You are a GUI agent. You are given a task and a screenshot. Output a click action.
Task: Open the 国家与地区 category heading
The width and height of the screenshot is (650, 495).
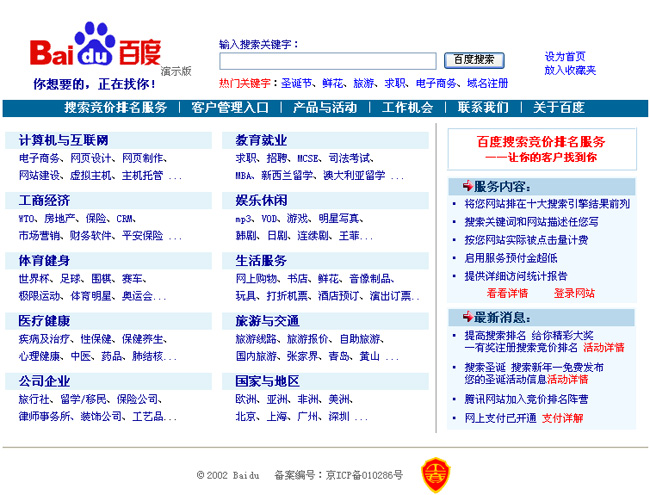267,381
